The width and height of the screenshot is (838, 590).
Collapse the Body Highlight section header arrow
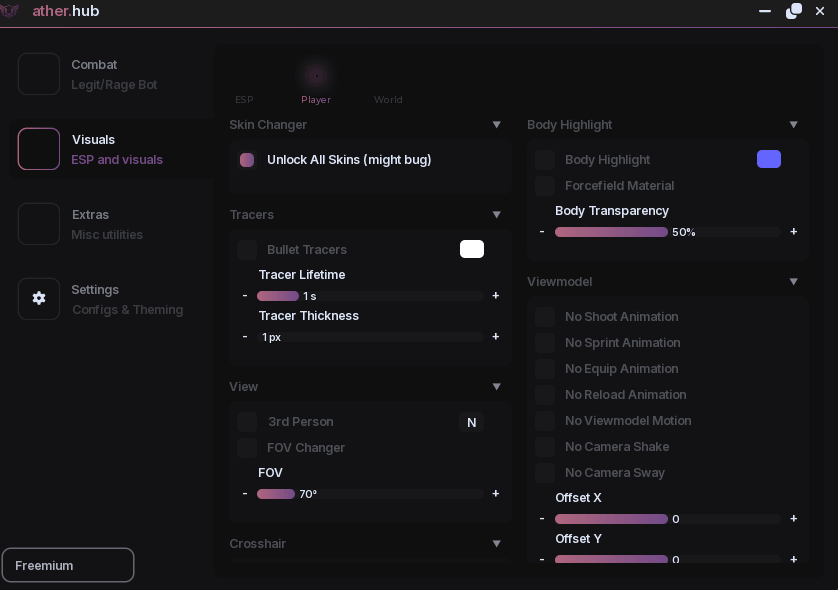pos(794,125)
